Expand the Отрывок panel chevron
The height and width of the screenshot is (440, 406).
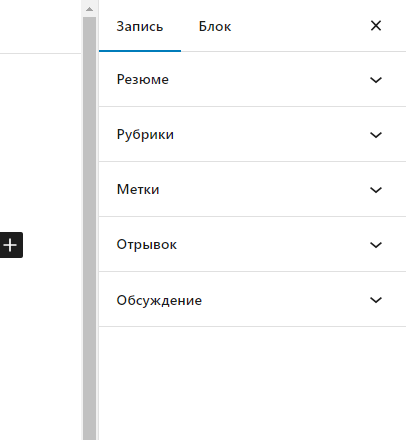376,245
